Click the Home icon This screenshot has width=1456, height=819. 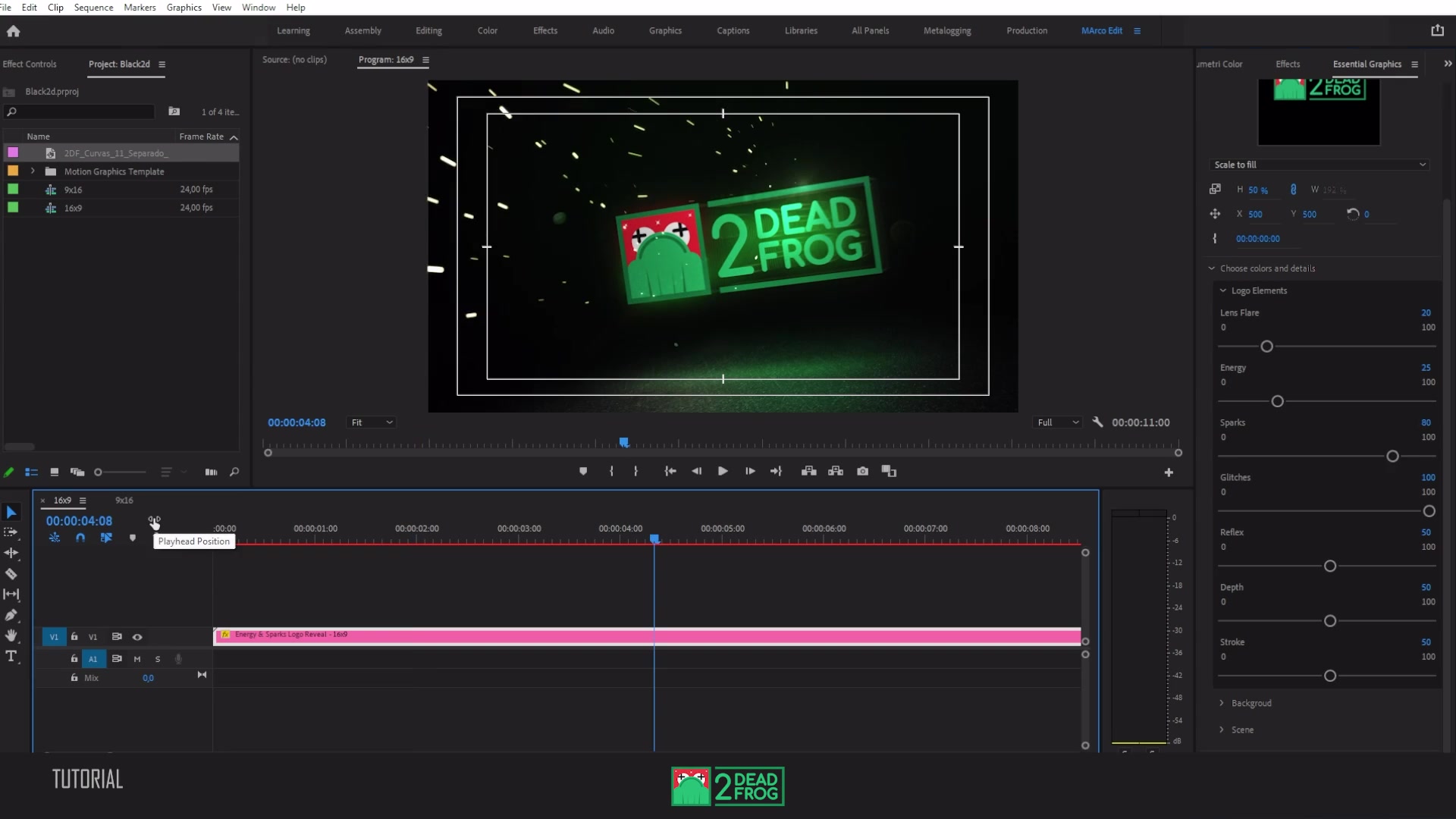tap(13, 31)
